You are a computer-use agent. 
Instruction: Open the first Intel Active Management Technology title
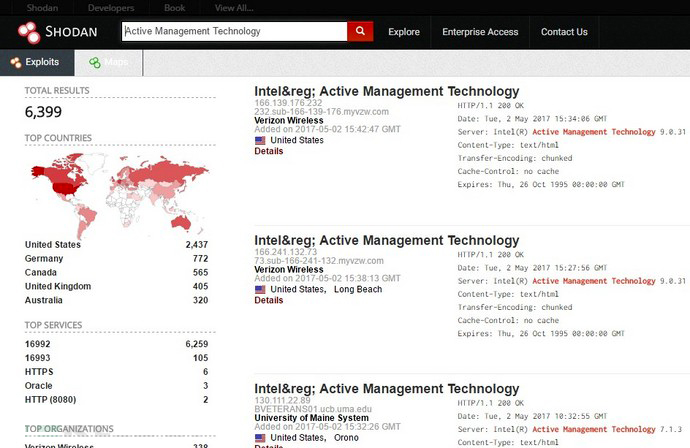(387, 91)
